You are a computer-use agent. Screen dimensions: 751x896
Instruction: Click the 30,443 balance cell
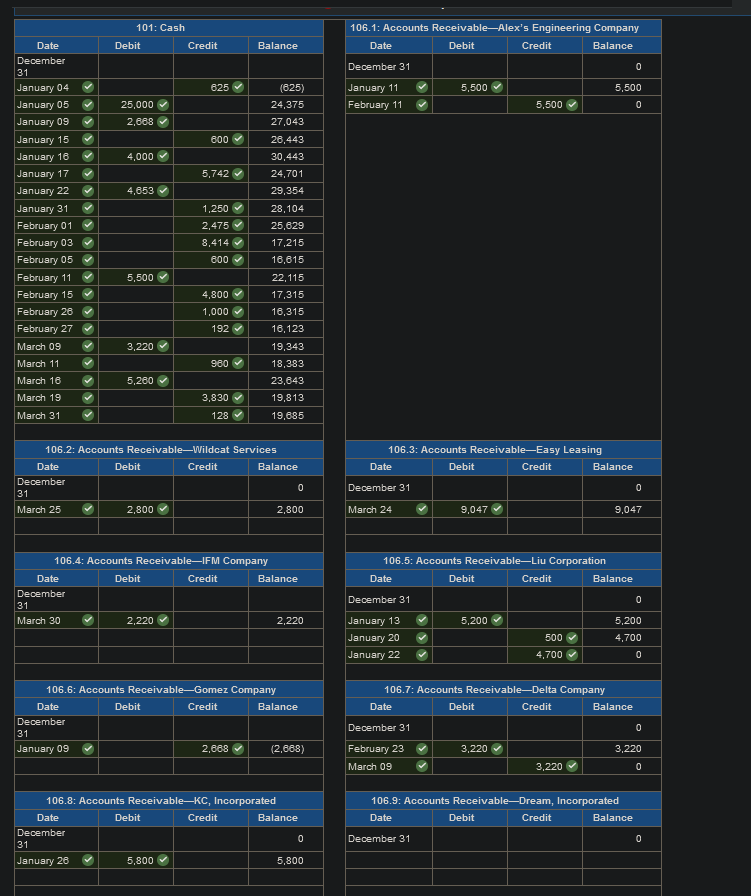(x=286, y=157)
